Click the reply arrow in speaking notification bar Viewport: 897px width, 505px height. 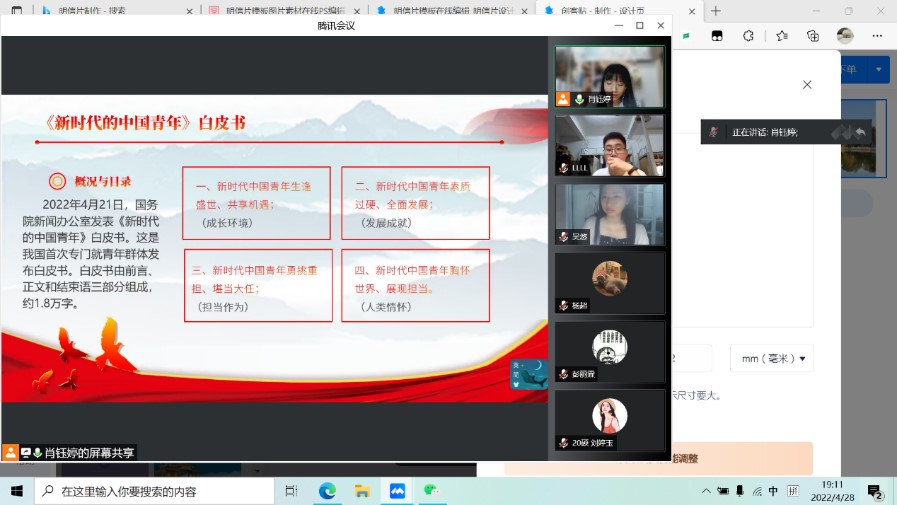[860, 132]
